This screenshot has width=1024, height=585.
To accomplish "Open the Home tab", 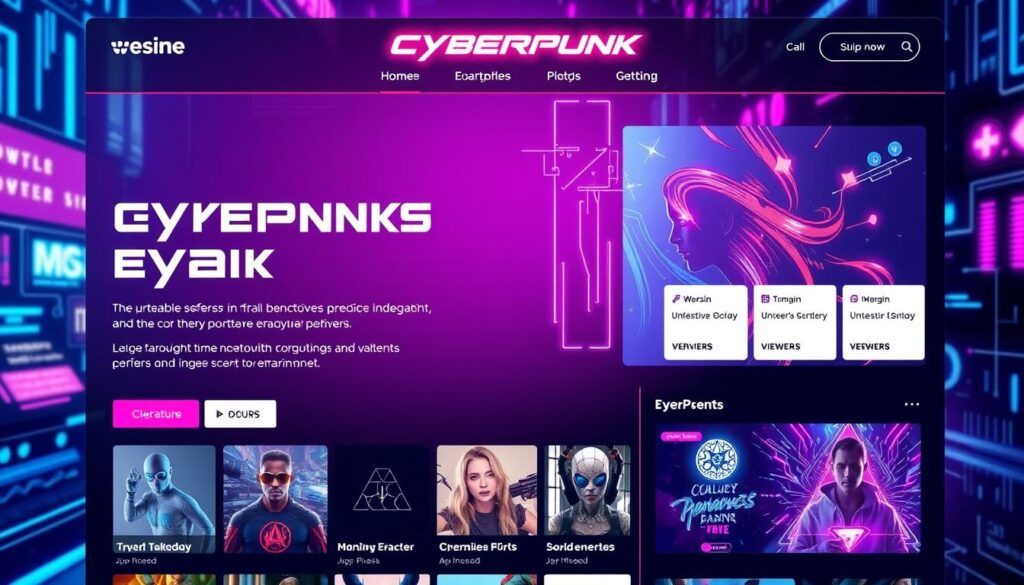I will tap(400, 76).
